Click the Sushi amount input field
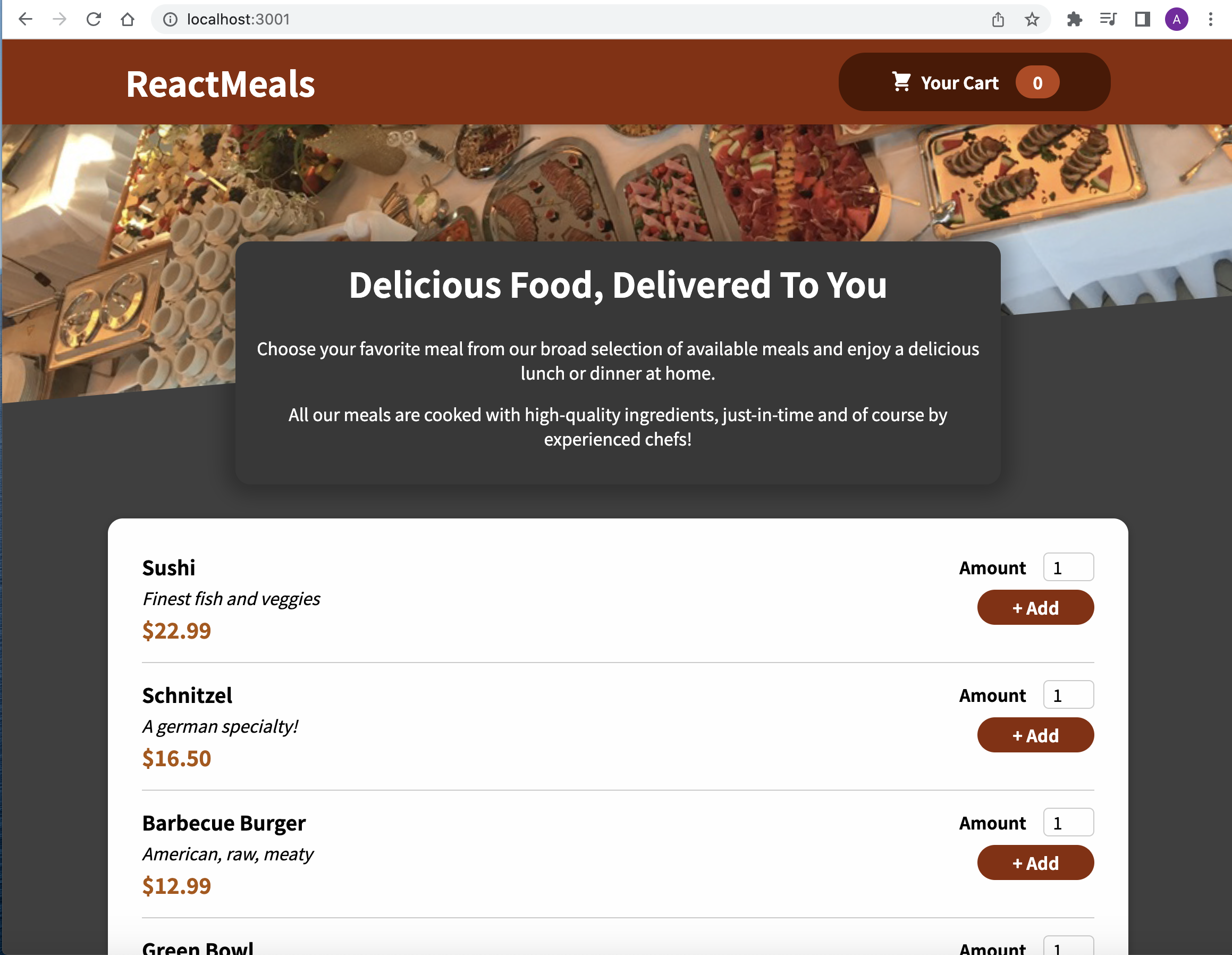 coord(1068,567)
